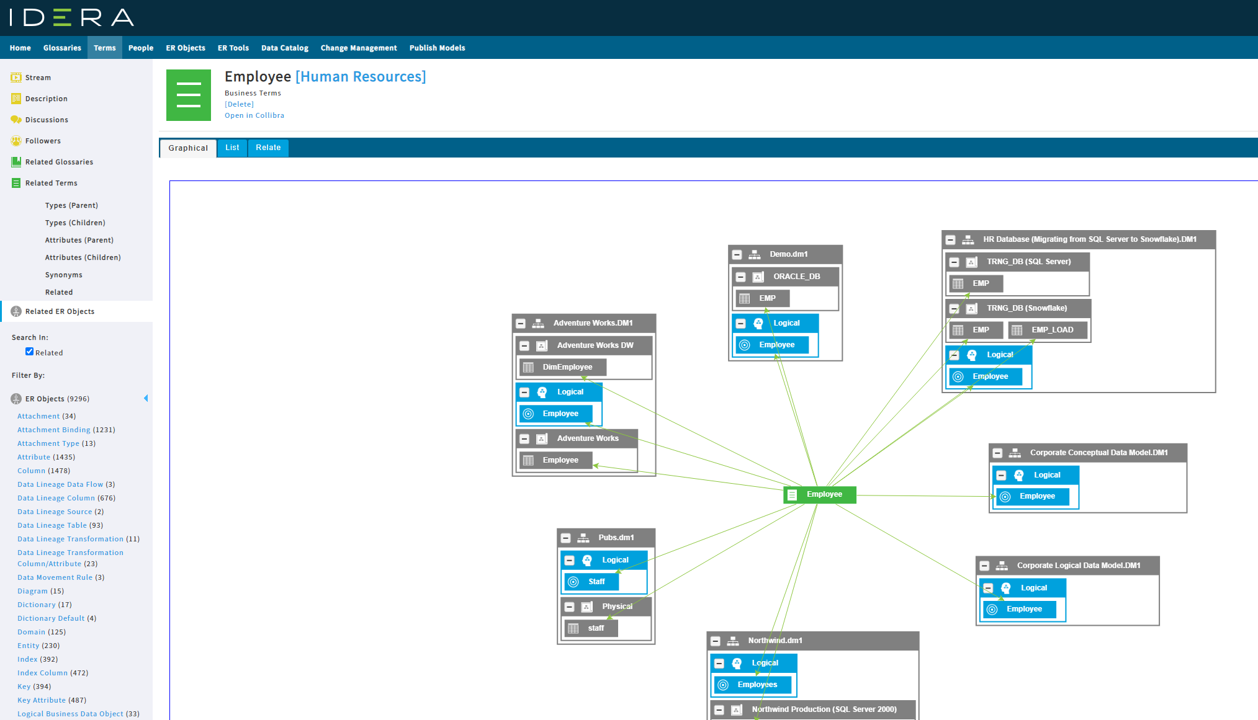Click the EMP_LOAD table icon
This screenshot has width=1258, height=720.
tap(1017, 330)
